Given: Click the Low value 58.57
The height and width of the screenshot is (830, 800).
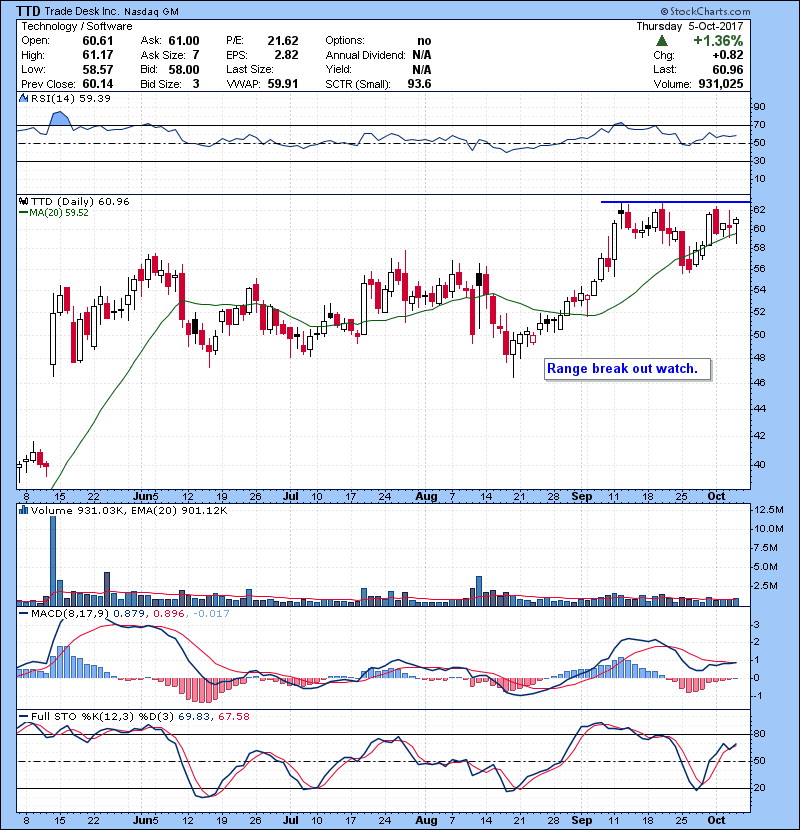Looking at the screenshot, I should [x=98, y=69].
